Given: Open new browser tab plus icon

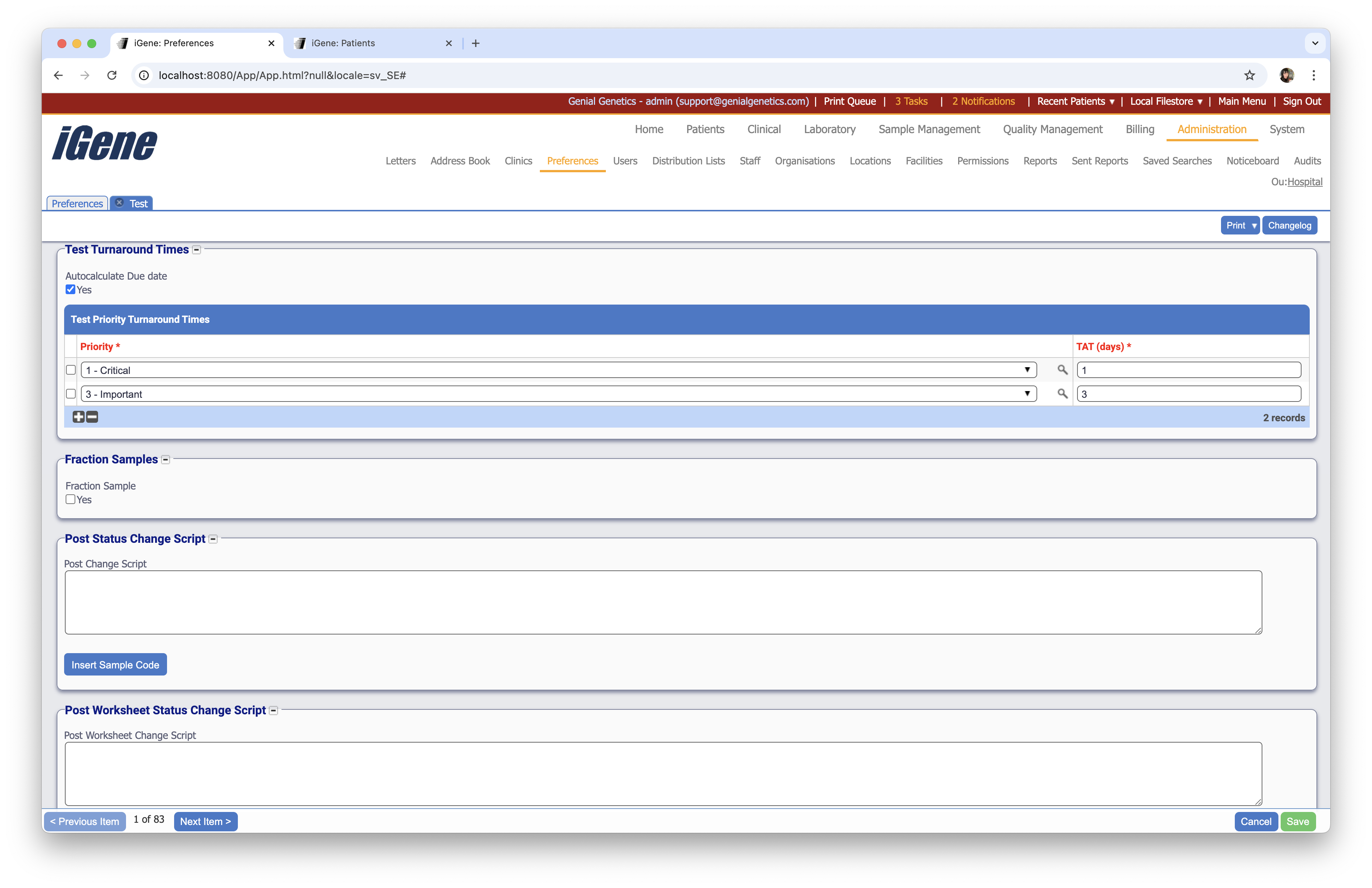Looking at the screenshot, I should pos(476,43).
